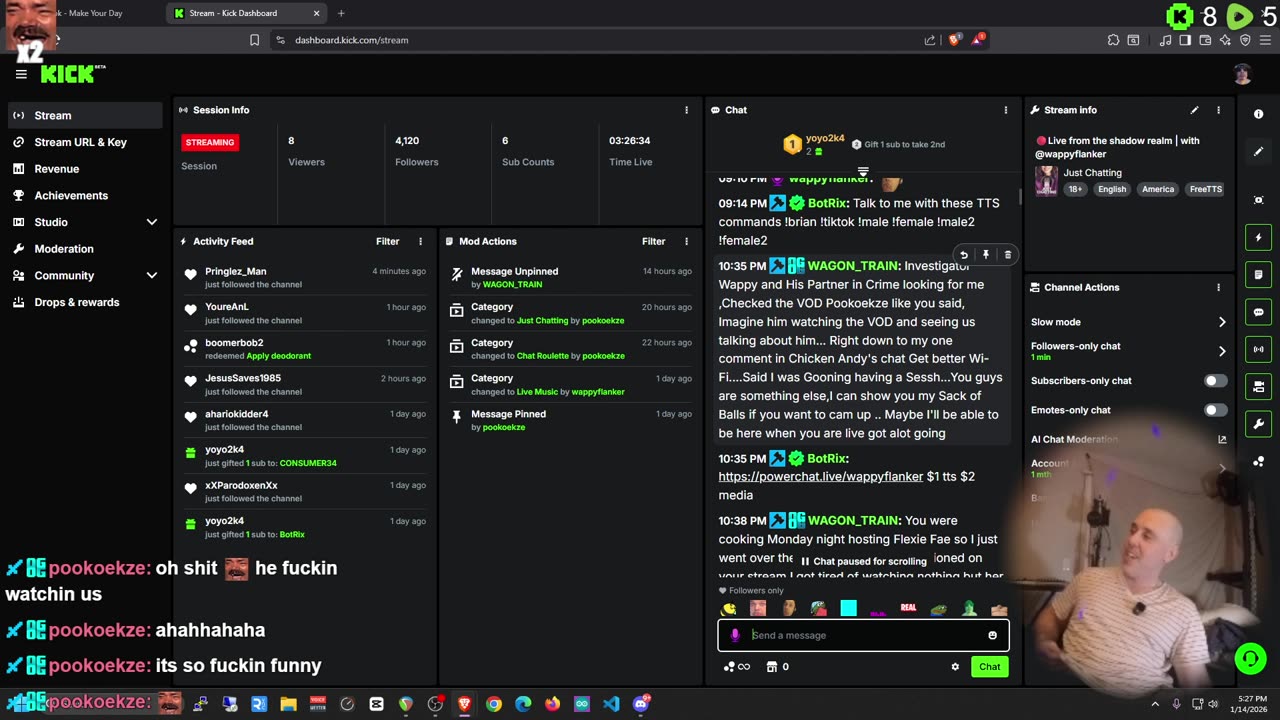Open Visual Studio Code from taskbar
Image resolution: width=1280 pixels, height=720 pixels.
pyautogui.click(x=611, y=704)
